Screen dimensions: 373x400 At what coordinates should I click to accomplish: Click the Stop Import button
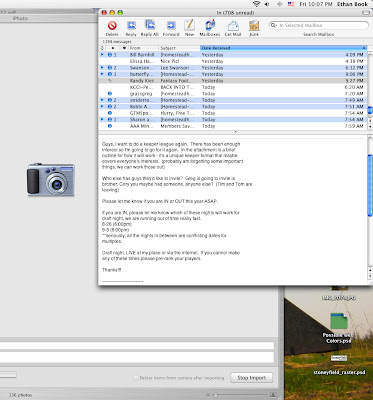(251, 378)
